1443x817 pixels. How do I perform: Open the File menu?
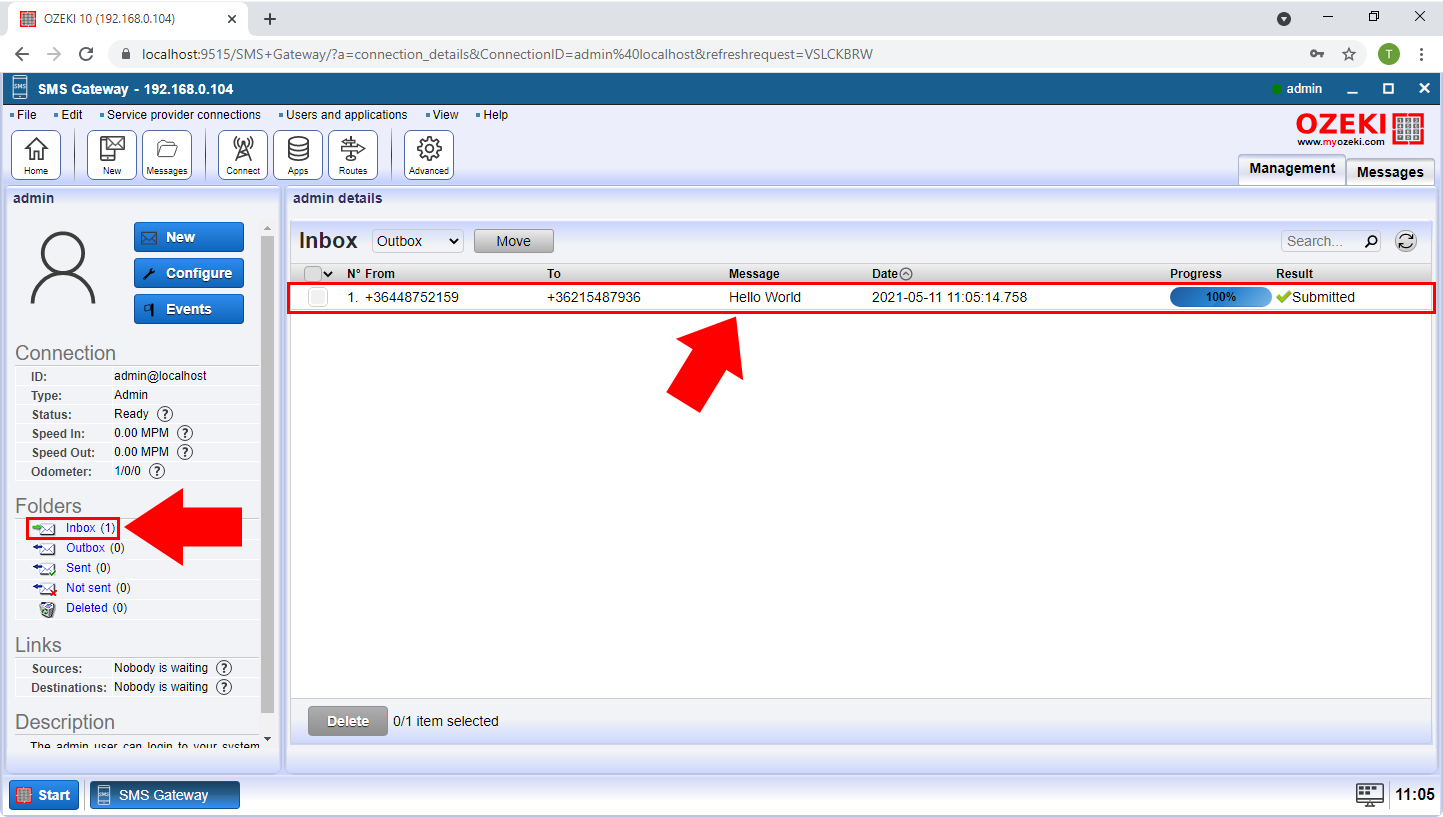pos(26,115)
